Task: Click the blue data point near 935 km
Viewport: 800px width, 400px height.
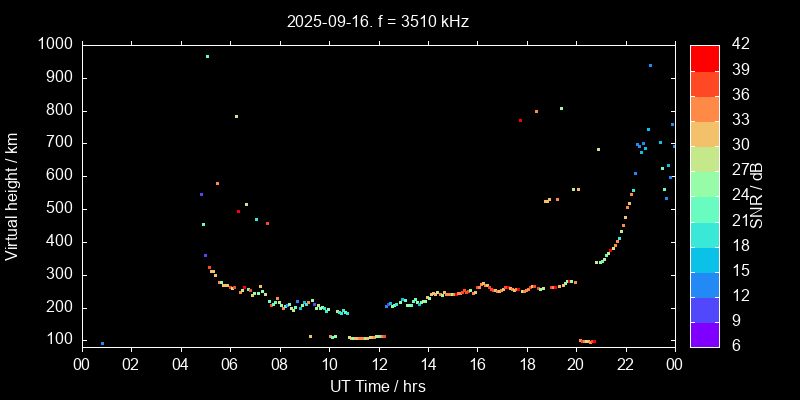Action: 650,65
